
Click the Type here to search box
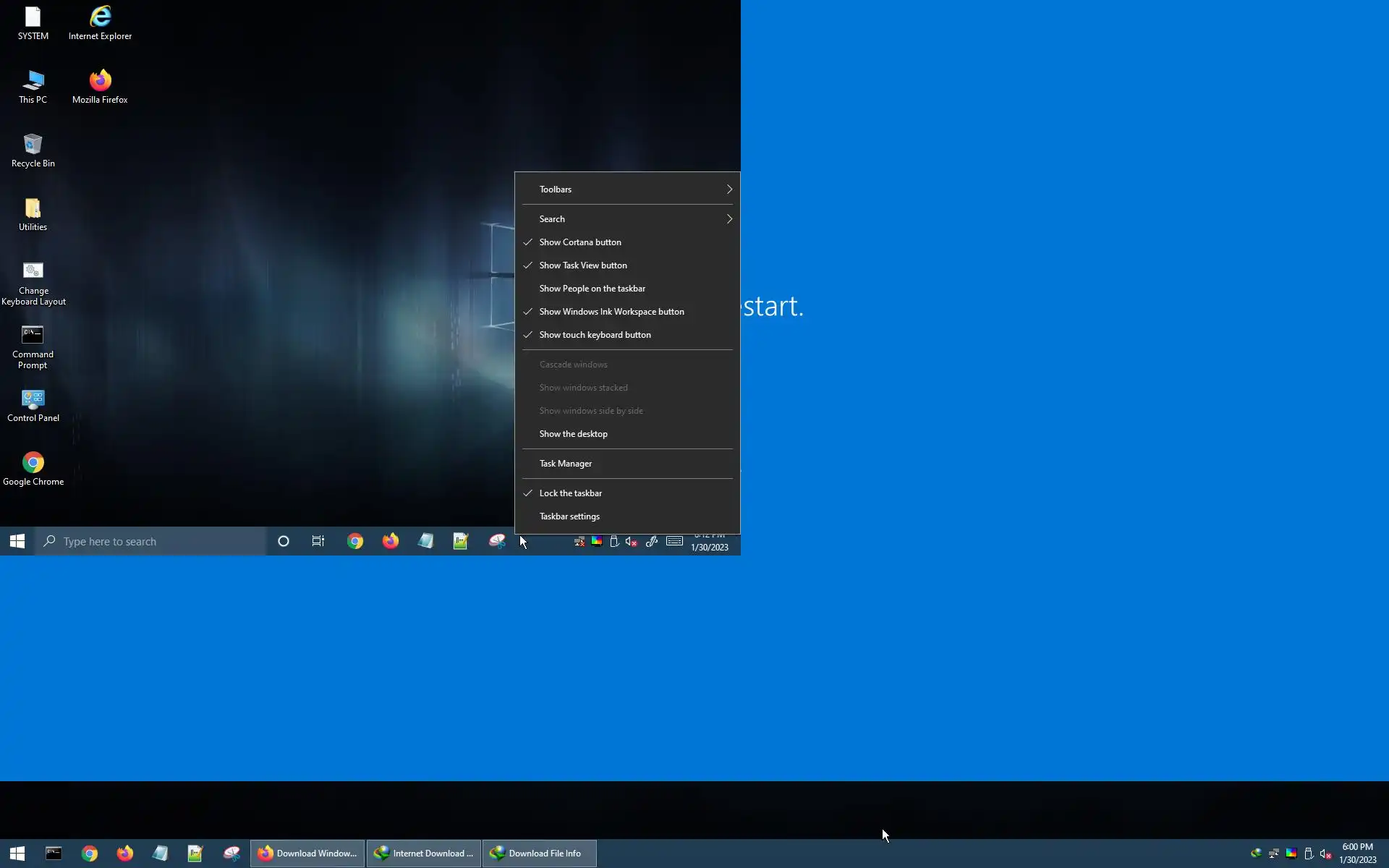click(x=152, y=541)
